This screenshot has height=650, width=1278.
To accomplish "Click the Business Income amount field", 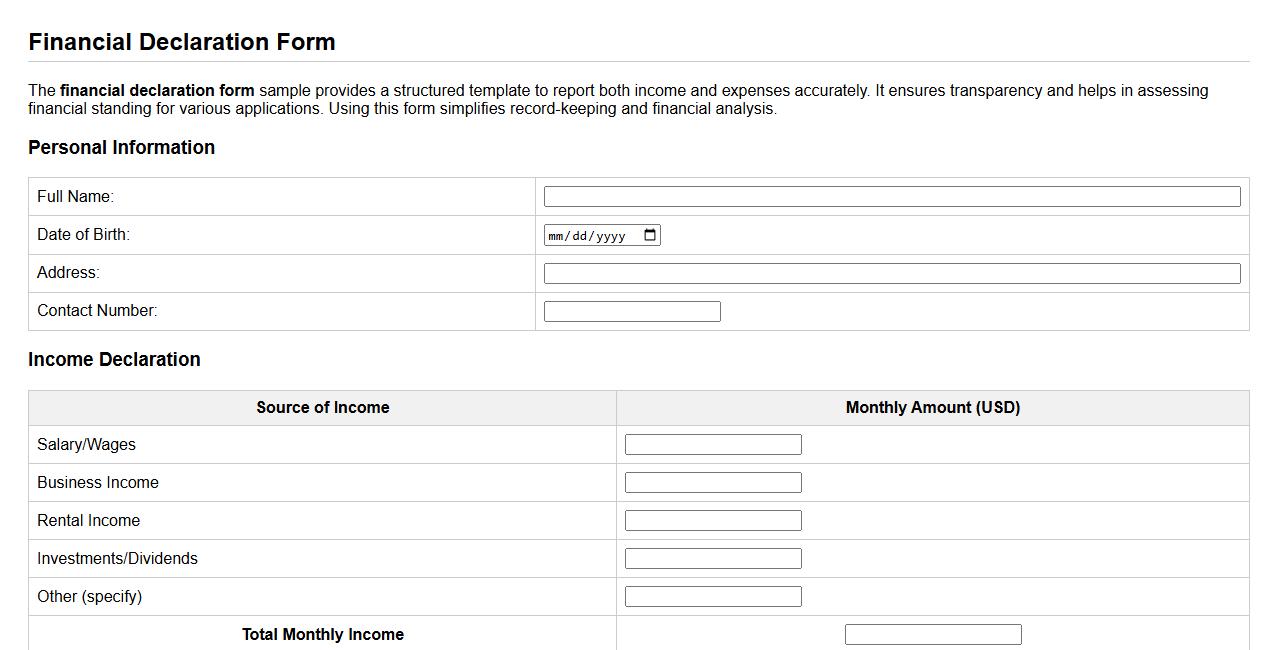I will tap(712, 481).
